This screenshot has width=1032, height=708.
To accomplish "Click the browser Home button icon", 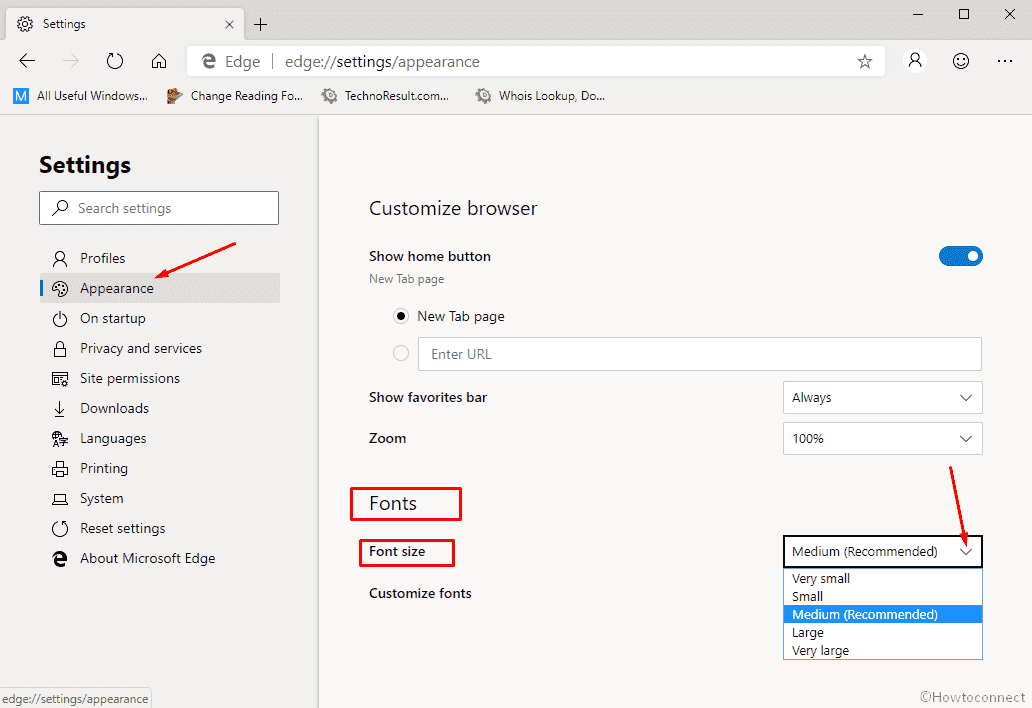I will tap(159, 61).
